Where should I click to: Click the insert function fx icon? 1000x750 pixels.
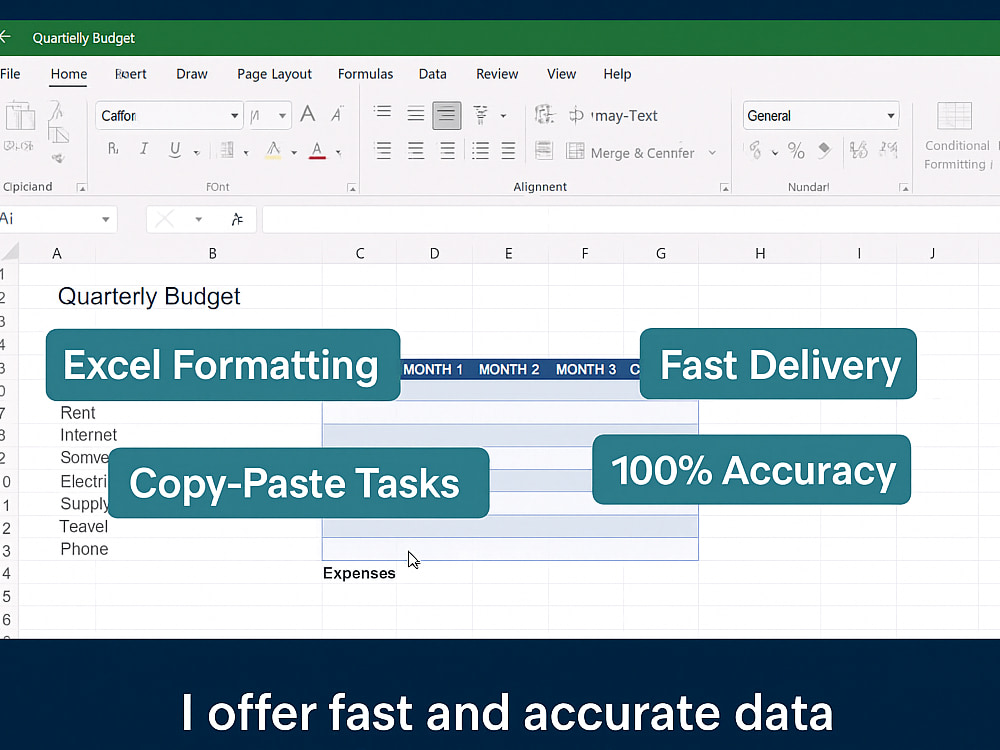237,219
